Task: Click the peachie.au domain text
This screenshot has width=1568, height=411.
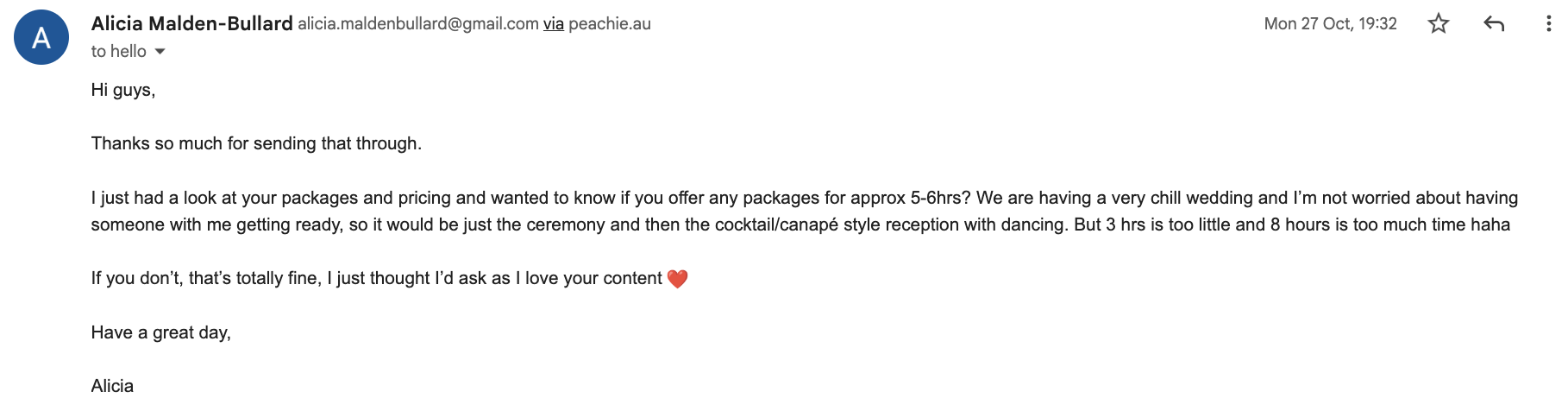Action: (610, 24)
